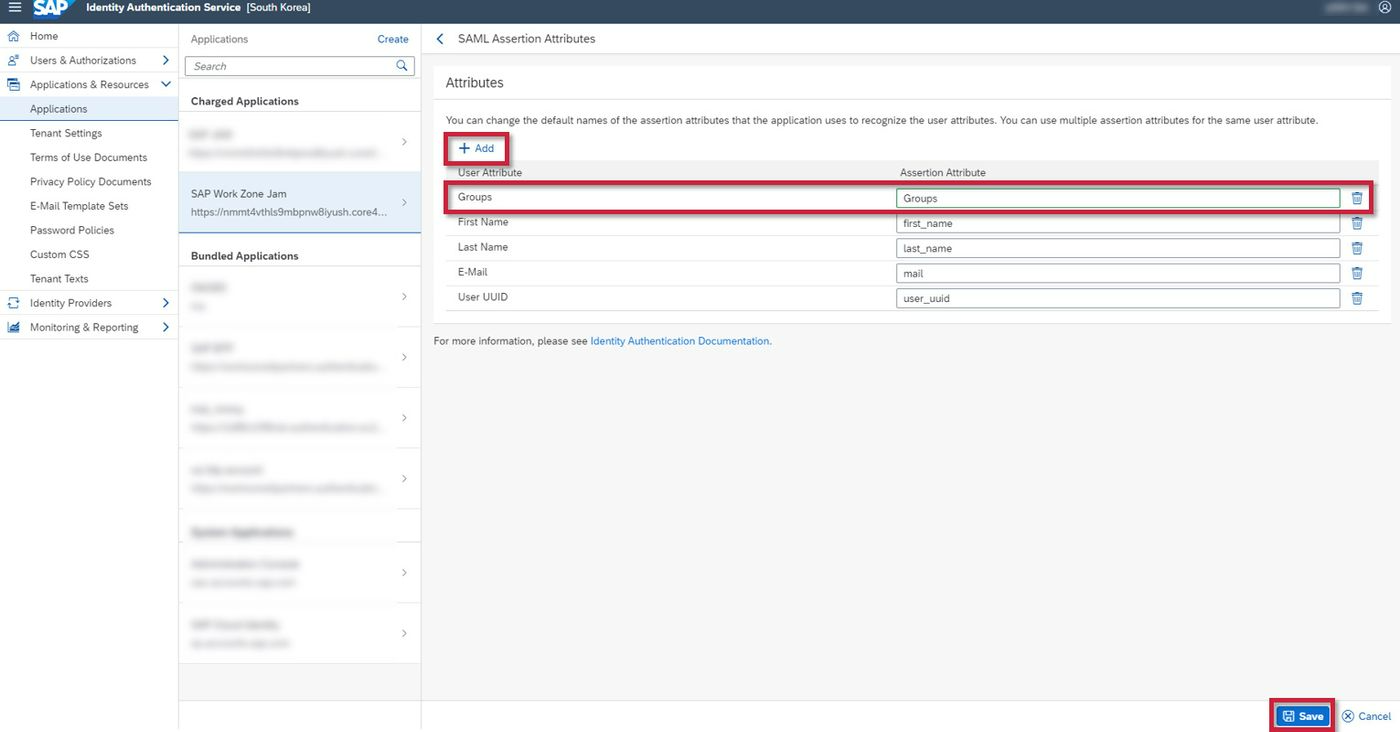Click the Save button

pos(1303,716)
